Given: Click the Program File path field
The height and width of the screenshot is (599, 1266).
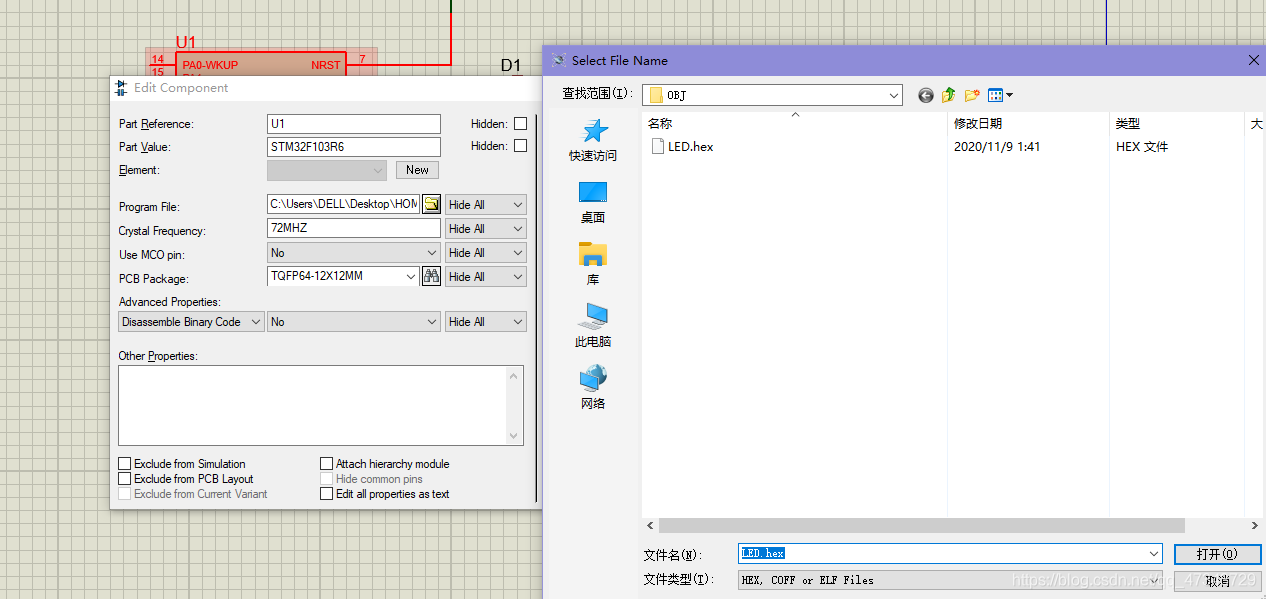Looking at the screenshot, I should click(344, 204).
